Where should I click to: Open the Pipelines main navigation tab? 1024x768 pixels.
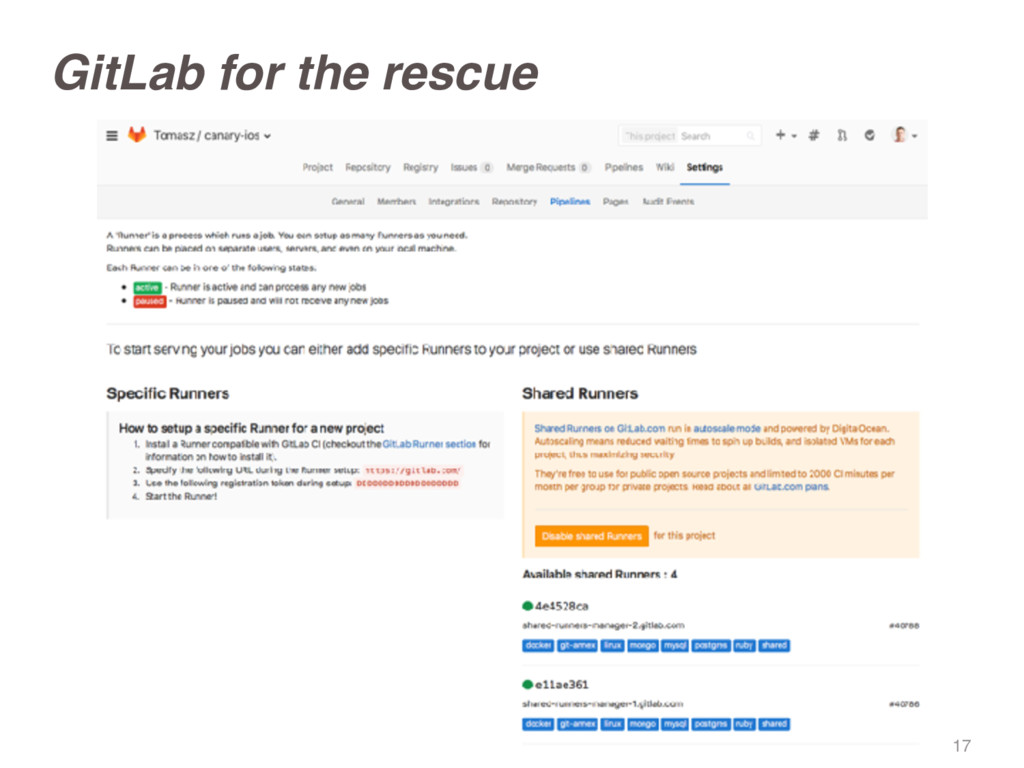pos(624,167)
